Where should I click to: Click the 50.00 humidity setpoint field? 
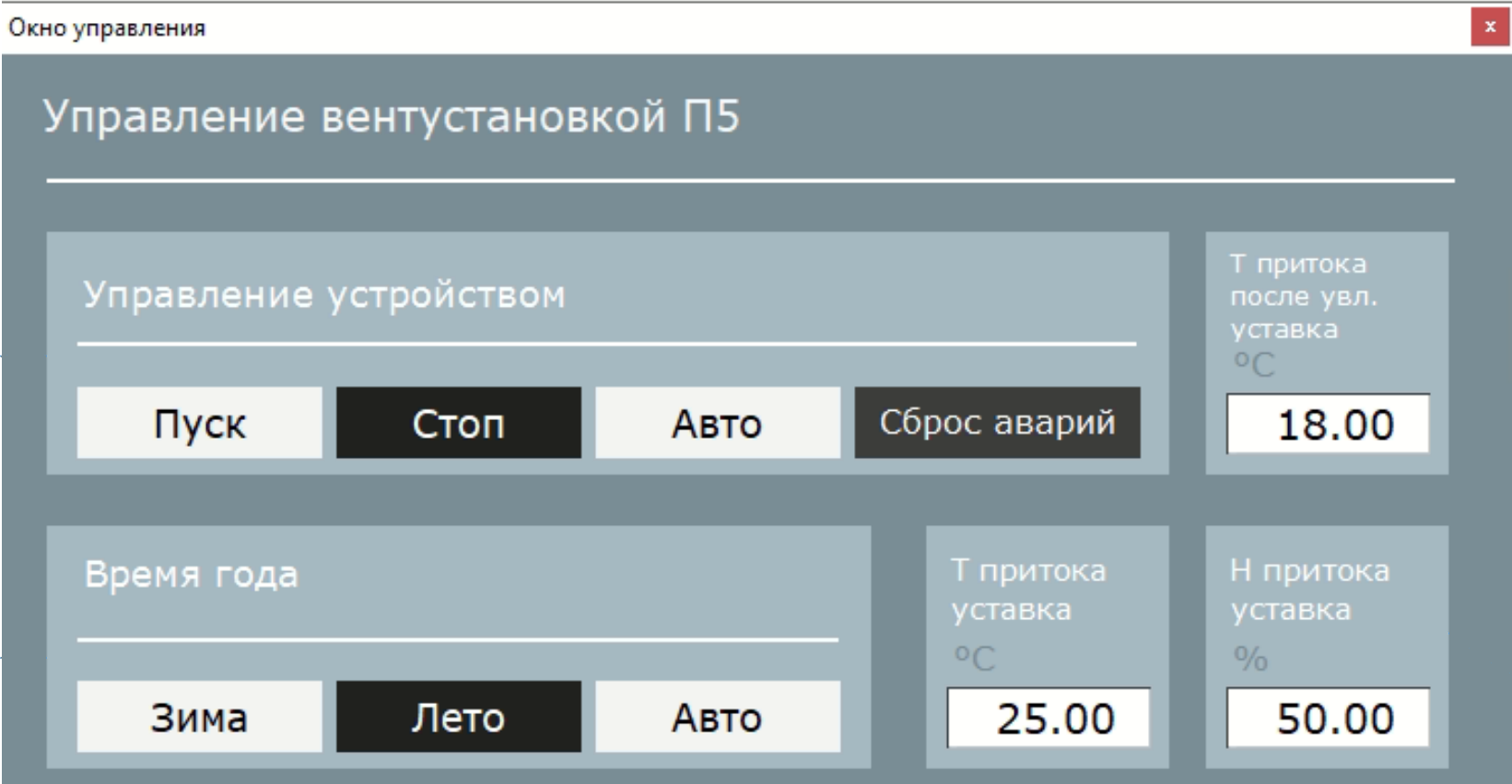pos(1328,718)
